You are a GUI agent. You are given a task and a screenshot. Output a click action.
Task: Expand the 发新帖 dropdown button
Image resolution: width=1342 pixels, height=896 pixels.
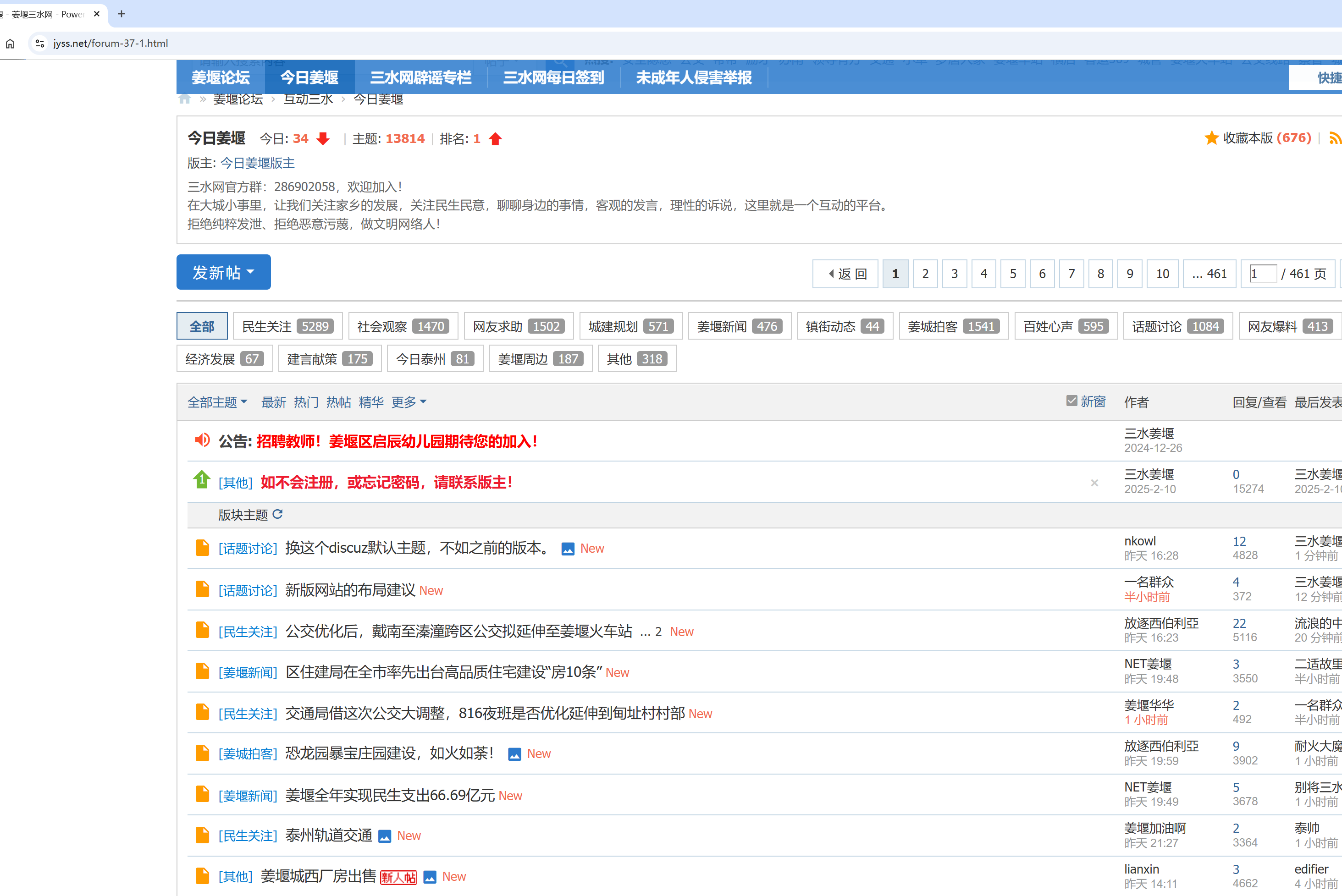point(223,272)
